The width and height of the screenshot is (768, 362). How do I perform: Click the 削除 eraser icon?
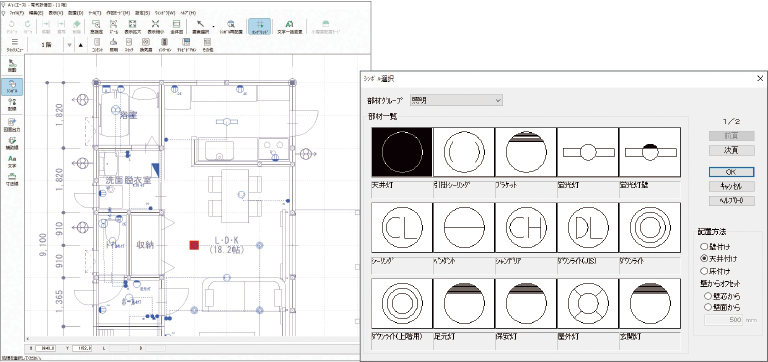(77, 24)
